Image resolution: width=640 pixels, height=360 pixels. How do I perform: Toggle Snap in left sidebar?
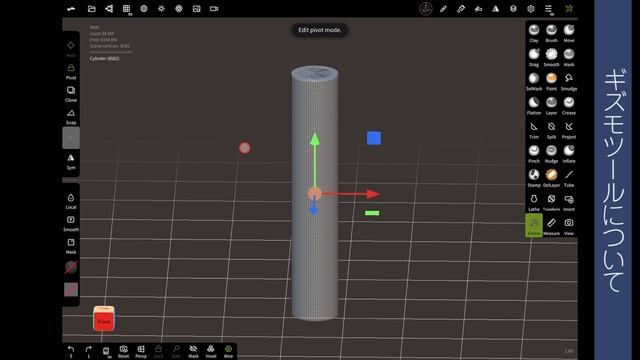tap(71, 116)
